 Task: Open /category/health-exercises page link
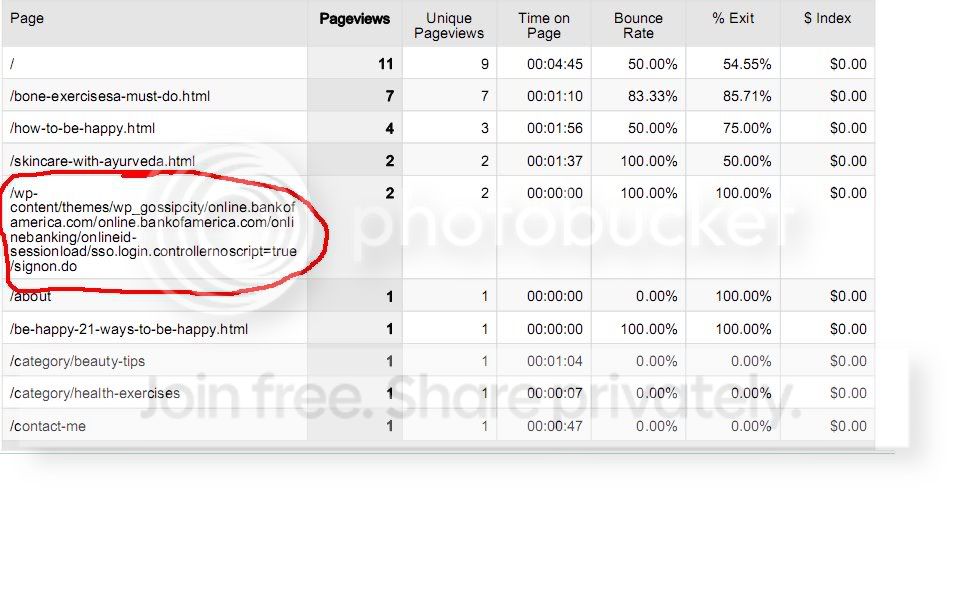(x=95, y=393)
